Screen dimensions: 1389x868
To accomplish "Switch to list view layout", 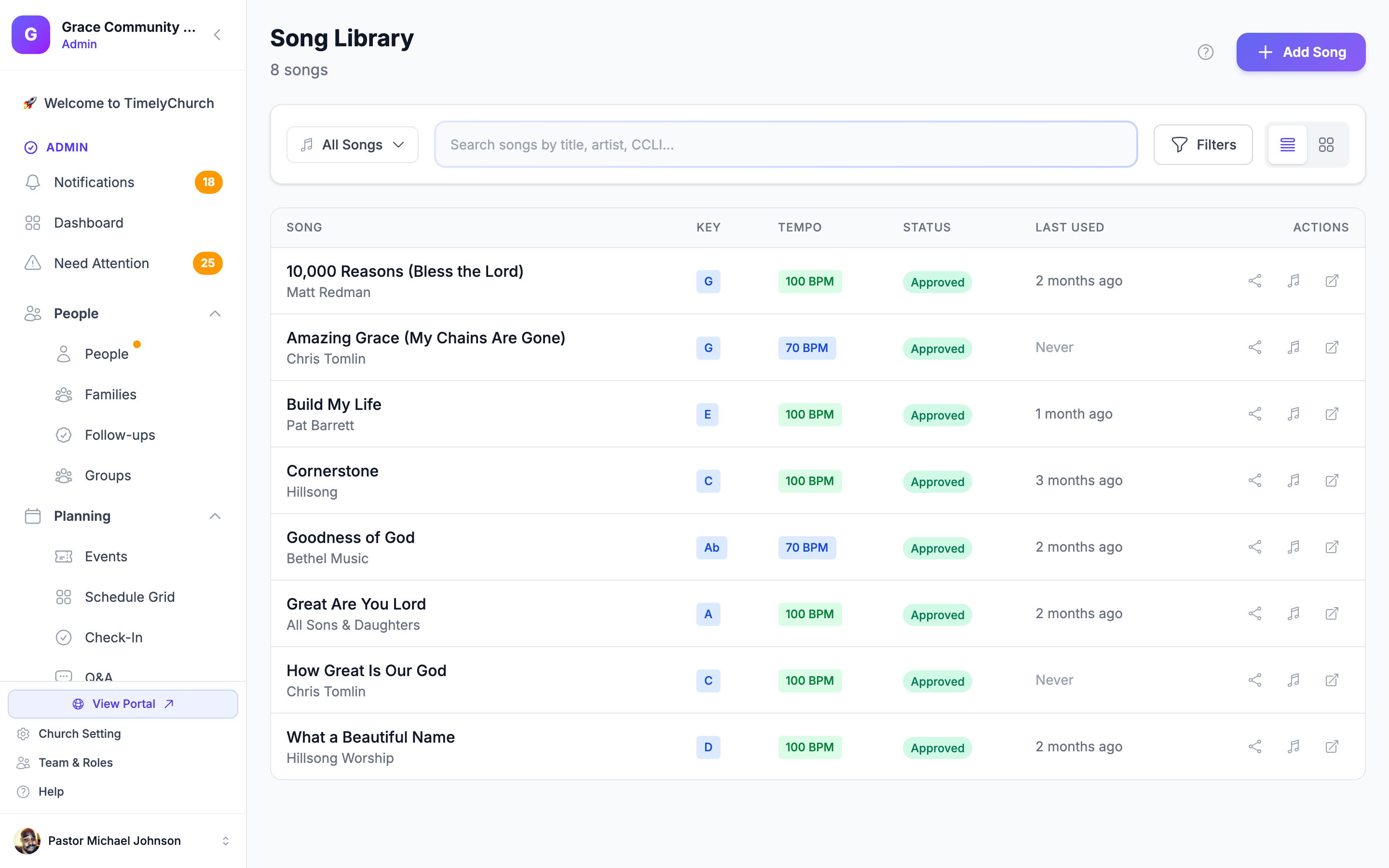I will pyautogui.click(x=1287, y=145).
